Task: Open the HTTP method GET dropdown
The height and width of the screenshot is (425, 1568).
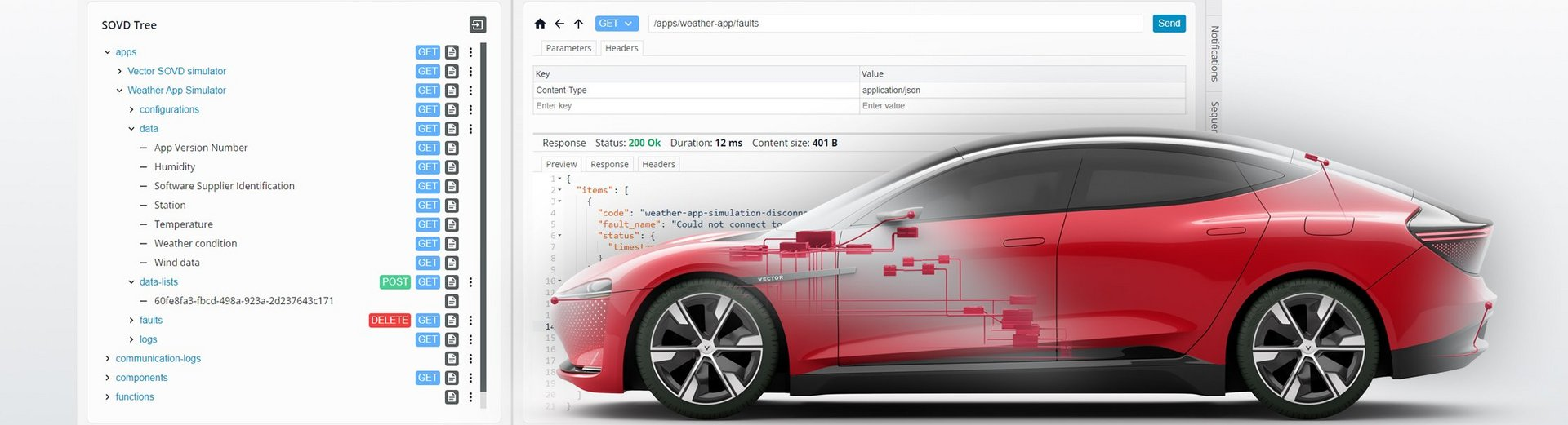Action: (617, 24)
